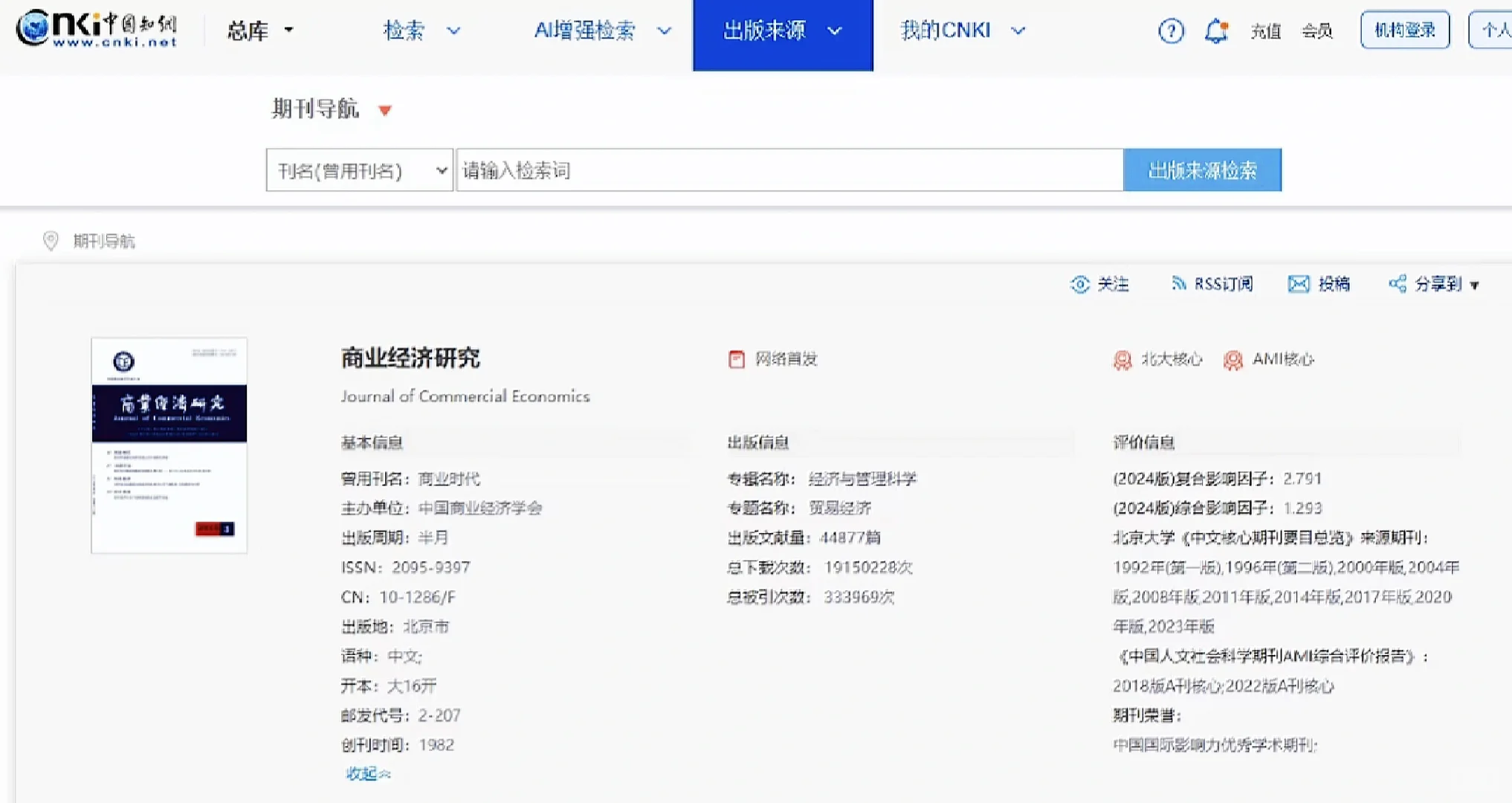The image size is (1512, 803).
Task: Click the notification bell icon
Action: (1217, 30)
